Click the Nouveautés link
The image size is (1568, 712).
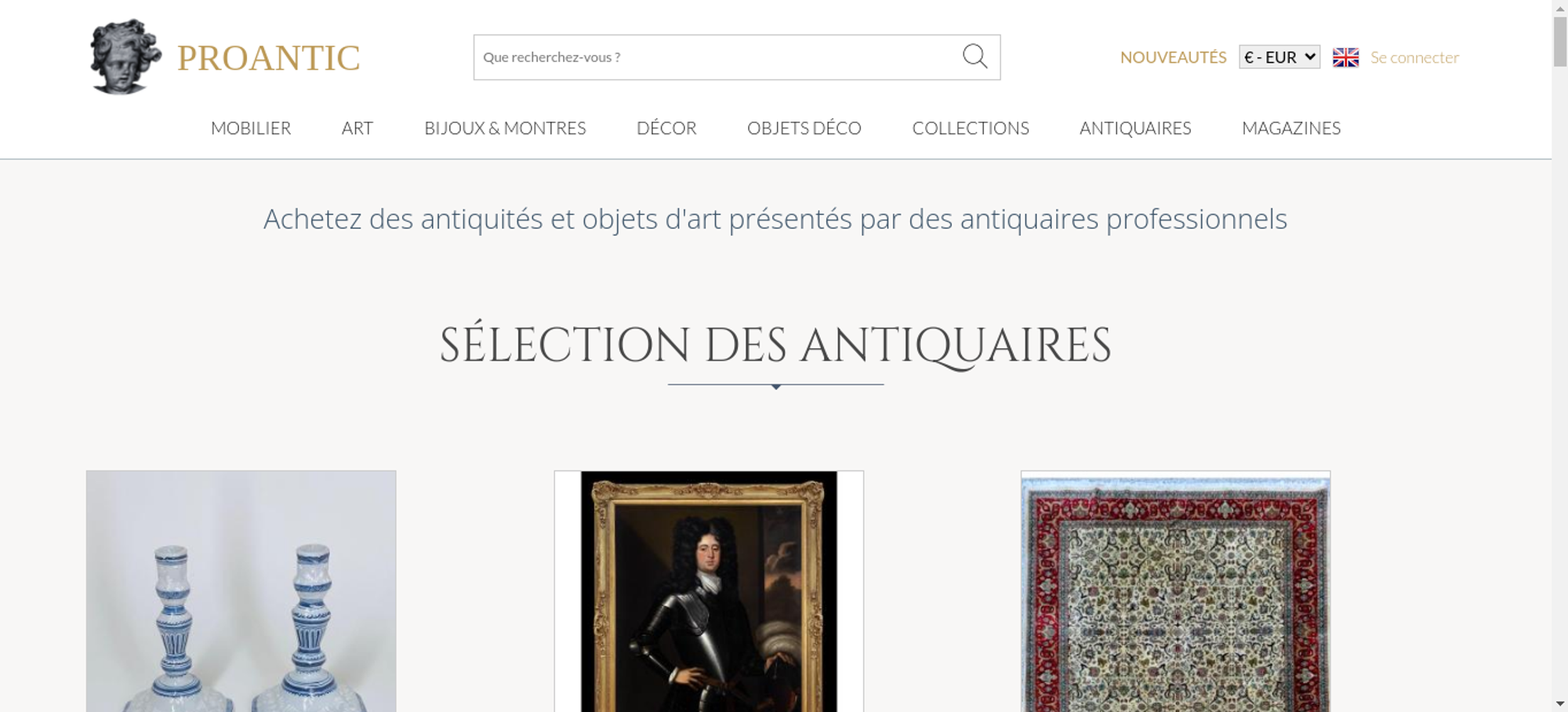tap(1173, 57)
